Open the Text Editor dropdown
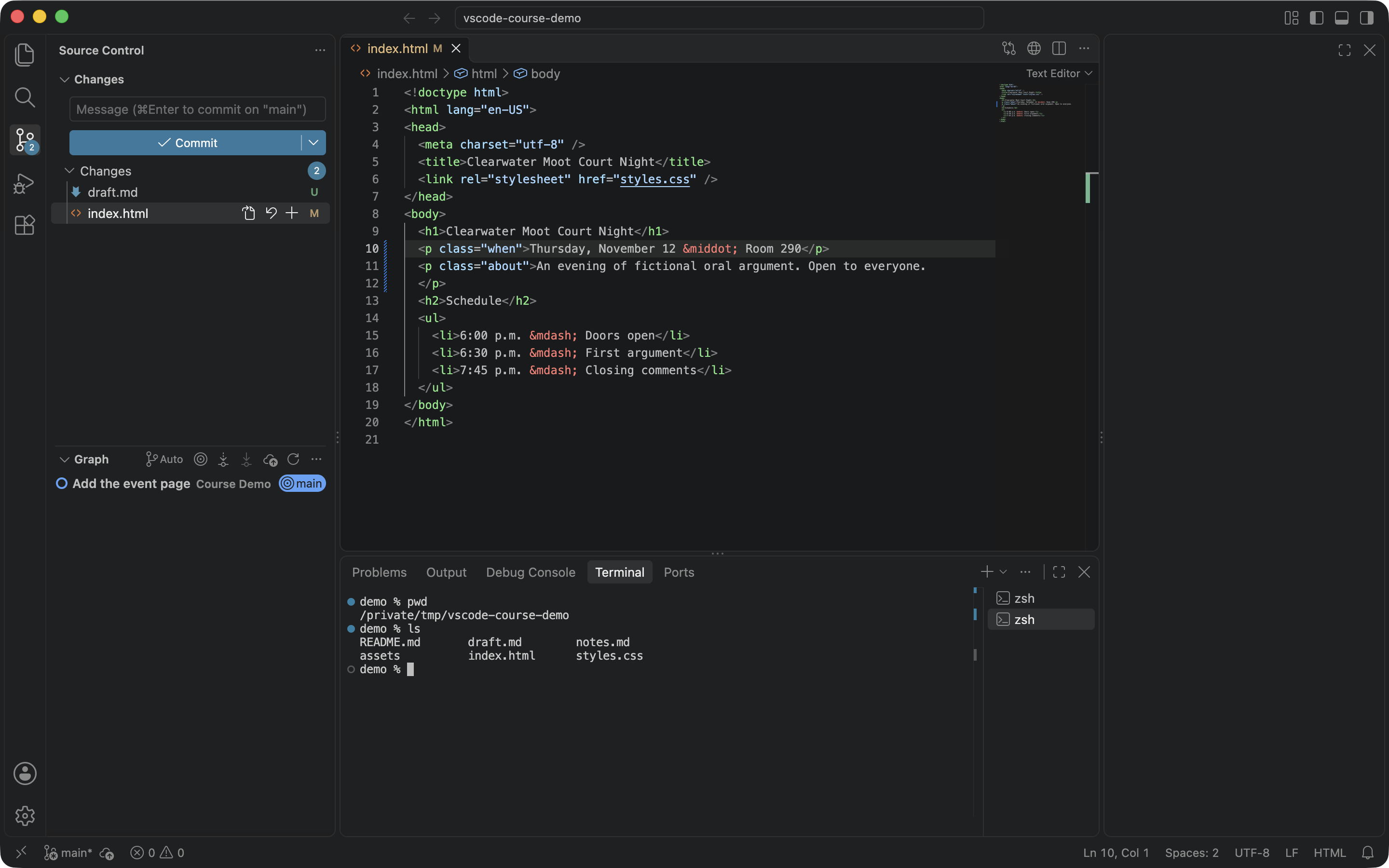 (x=1059, y=73)
